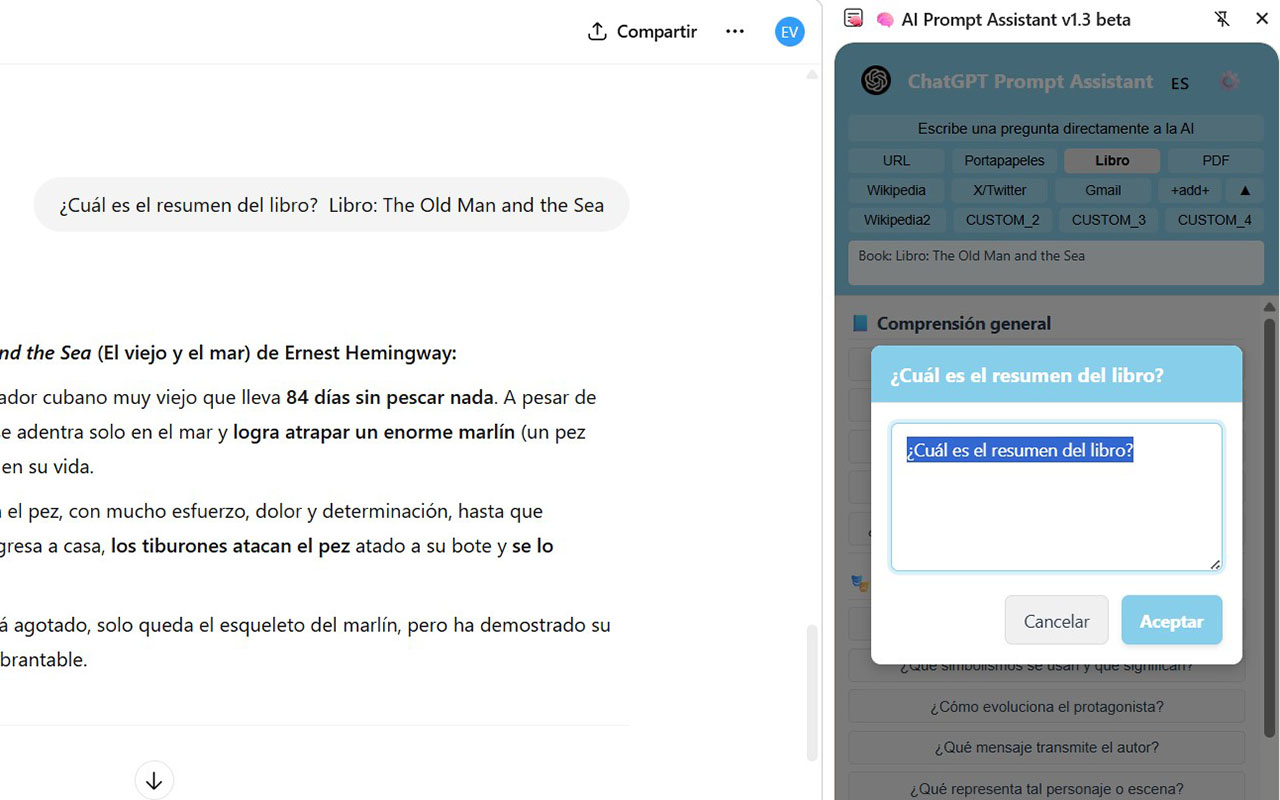The height and width of the screenshot is (800, 1280).
Task: Click the chat page vertical scrollbar
Action: [812, 692]
